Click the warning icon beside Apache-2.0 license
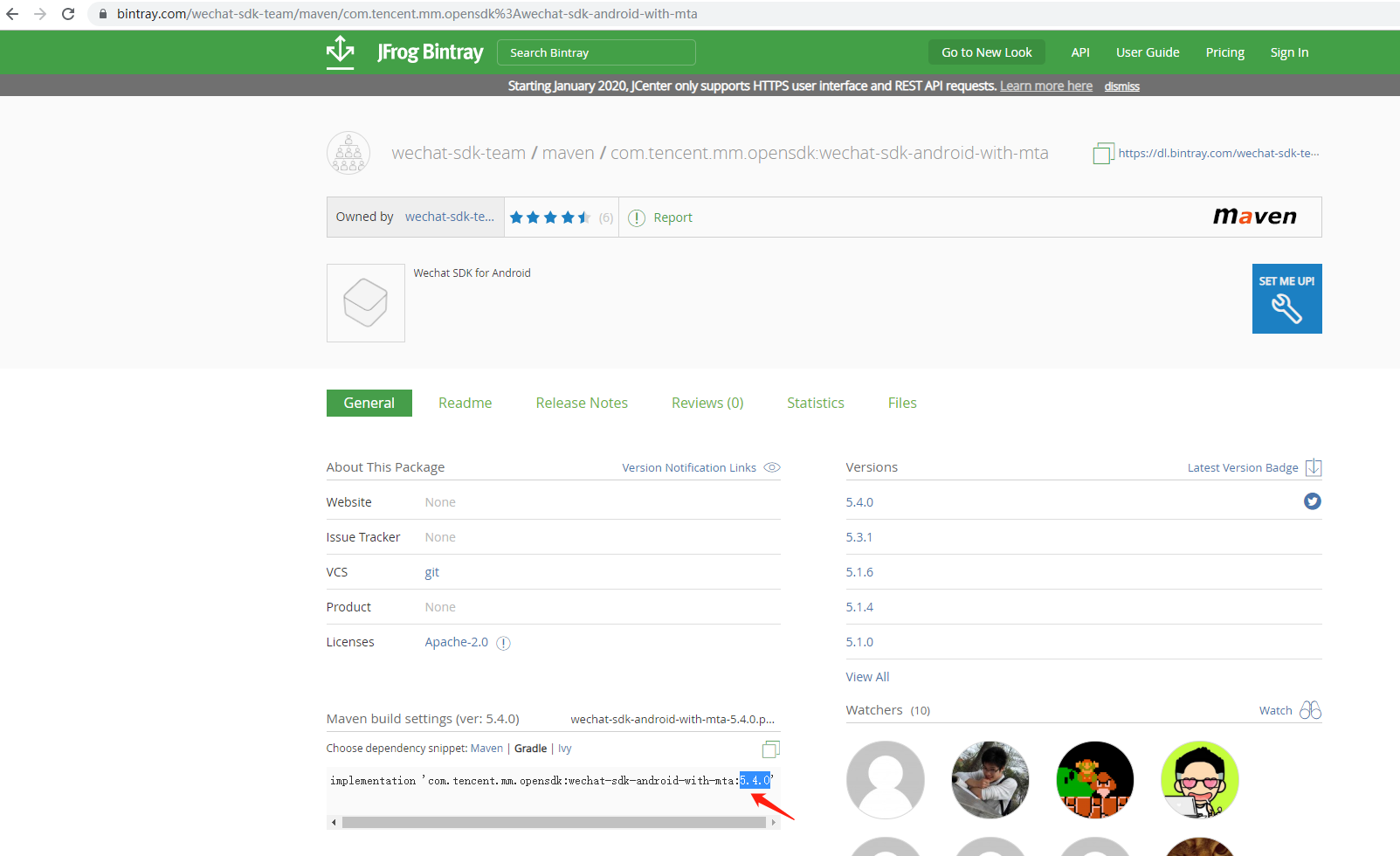Screen dimensions: 1400x856 click(503, 643)
